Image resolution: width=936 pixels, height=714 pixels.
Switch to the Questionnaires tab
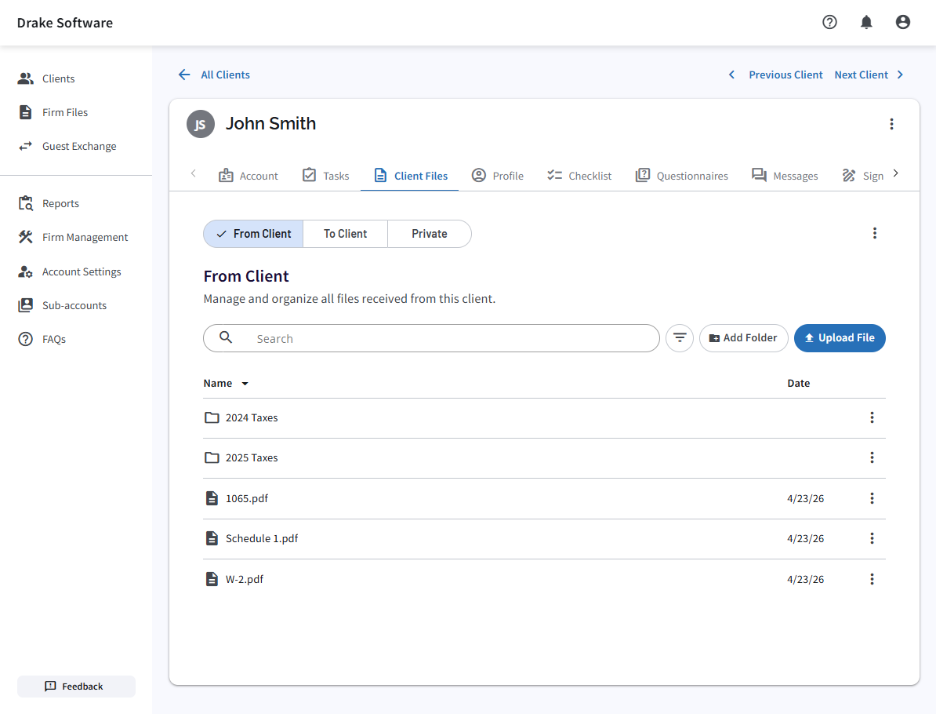coord(682,176)
